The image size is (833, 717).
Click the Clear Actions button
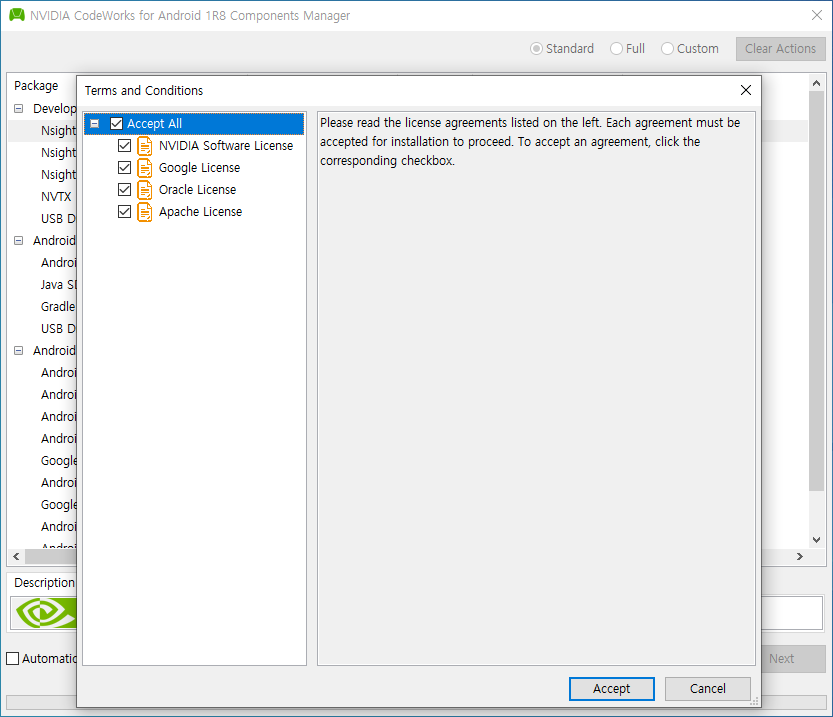point(780,49)
